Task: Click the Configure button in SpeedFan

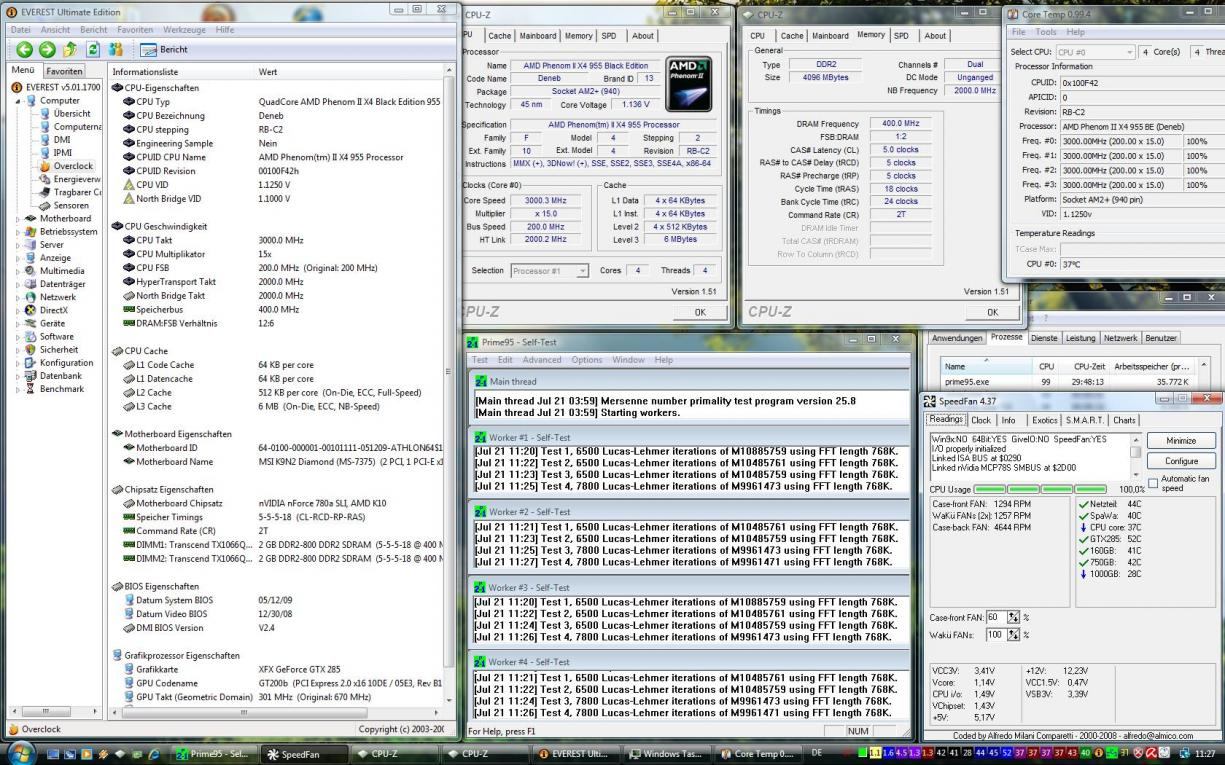Action: 1181,461
